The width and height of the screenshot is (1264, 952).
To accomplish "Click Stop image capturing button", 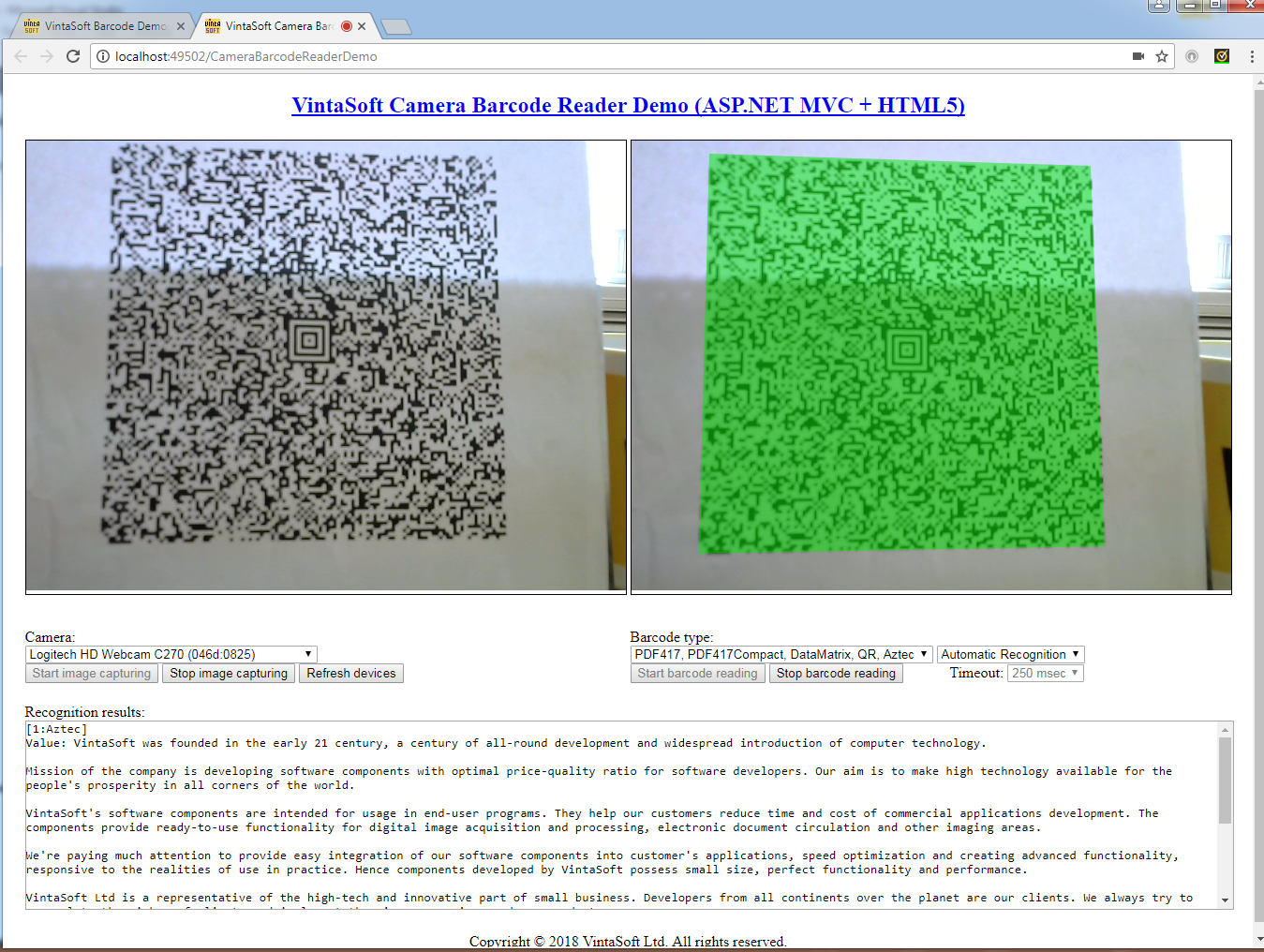I will coord(229,673).
